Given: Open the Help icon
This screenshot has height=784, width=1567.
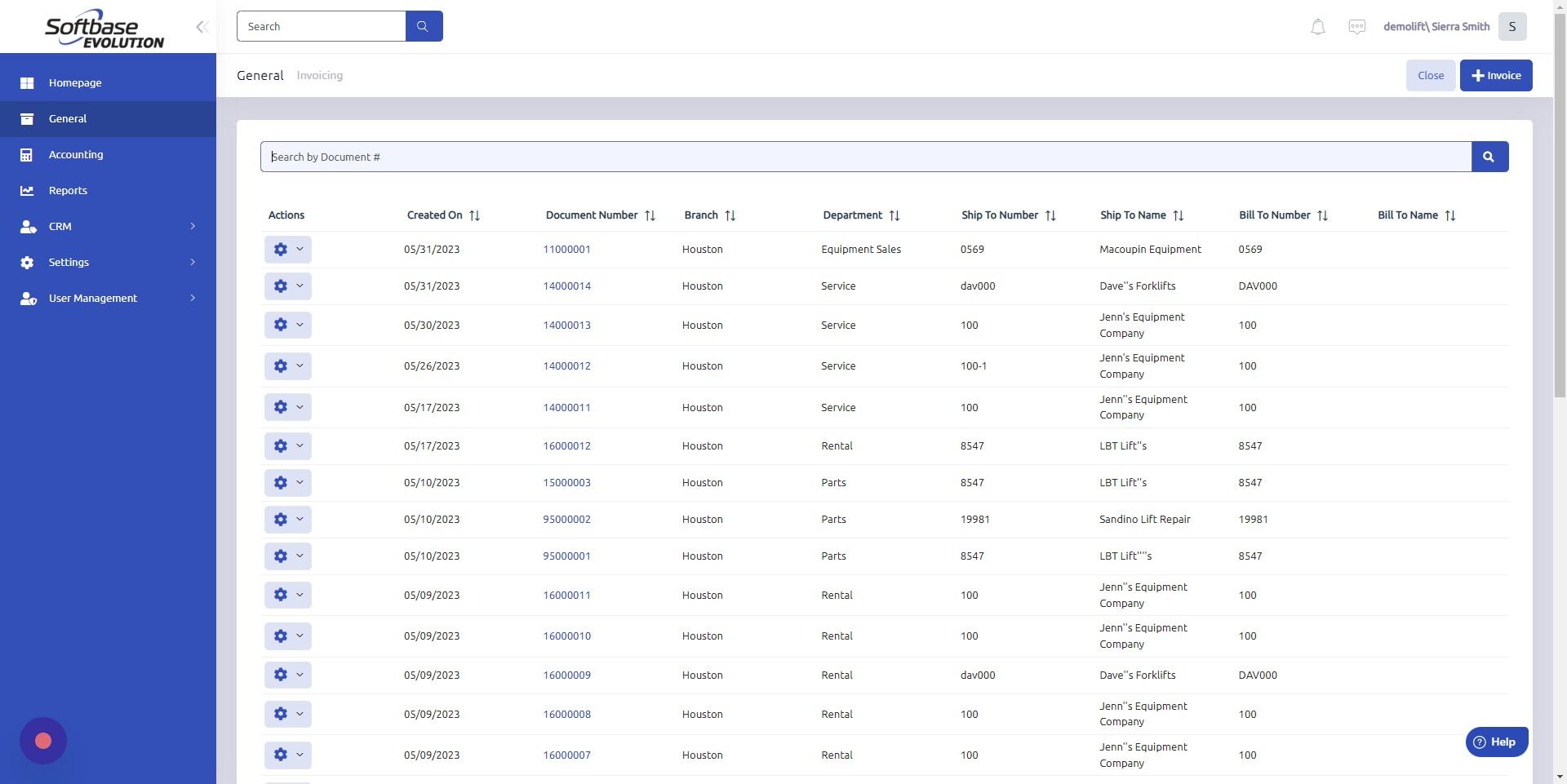Looking at the screenshot, I should pos(1479,742).
